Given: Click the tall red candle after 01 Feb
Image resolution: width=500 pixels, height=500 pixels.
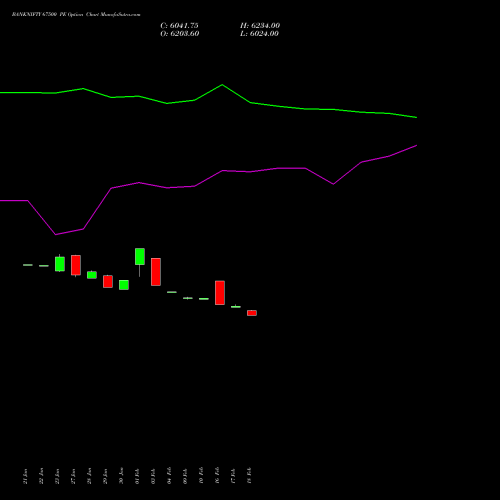Looking at the screenshot, I should tap(156, 272).
